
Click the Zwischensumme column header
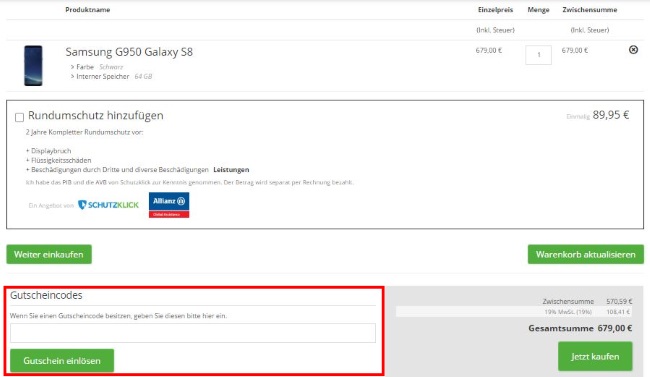tap(589, 10)
